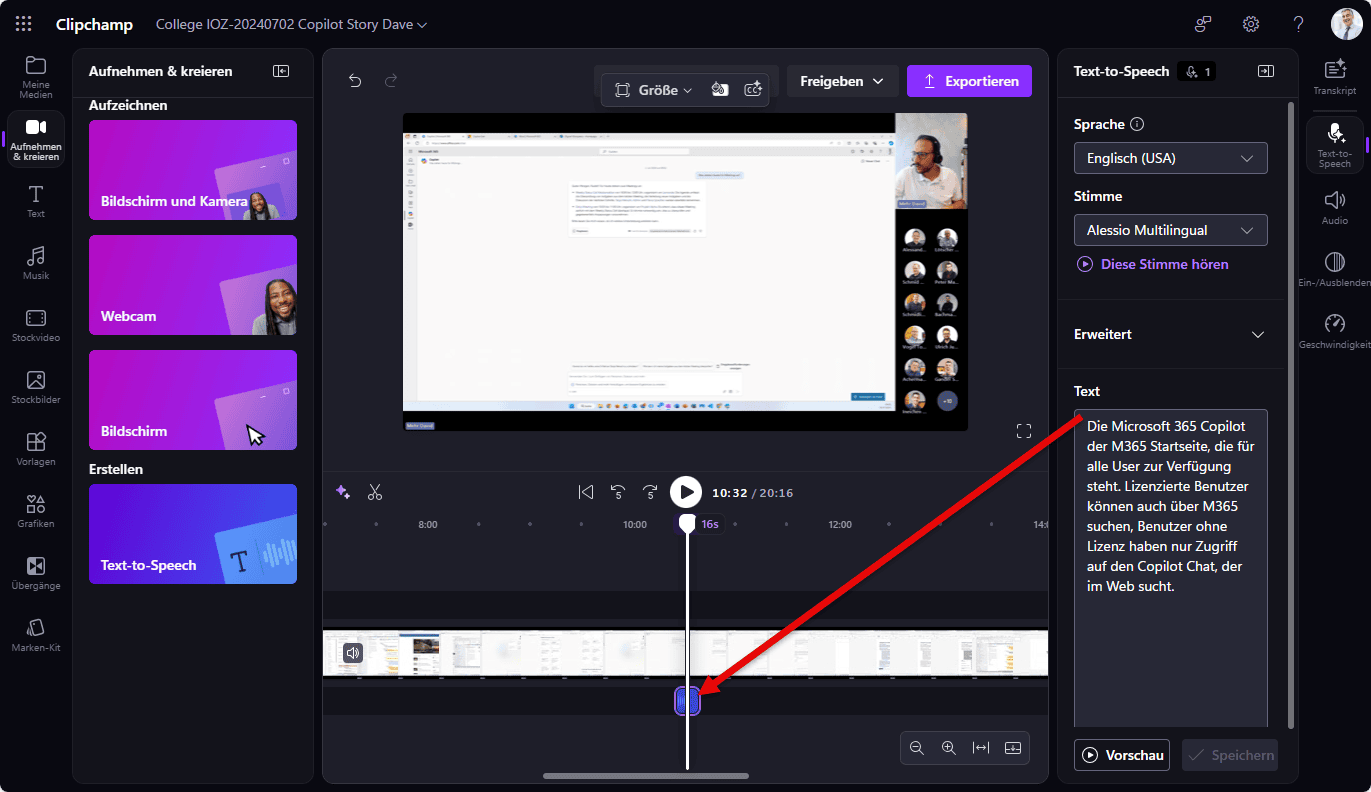Open the AI sparkle auto-compose tool

pos(343,492)
